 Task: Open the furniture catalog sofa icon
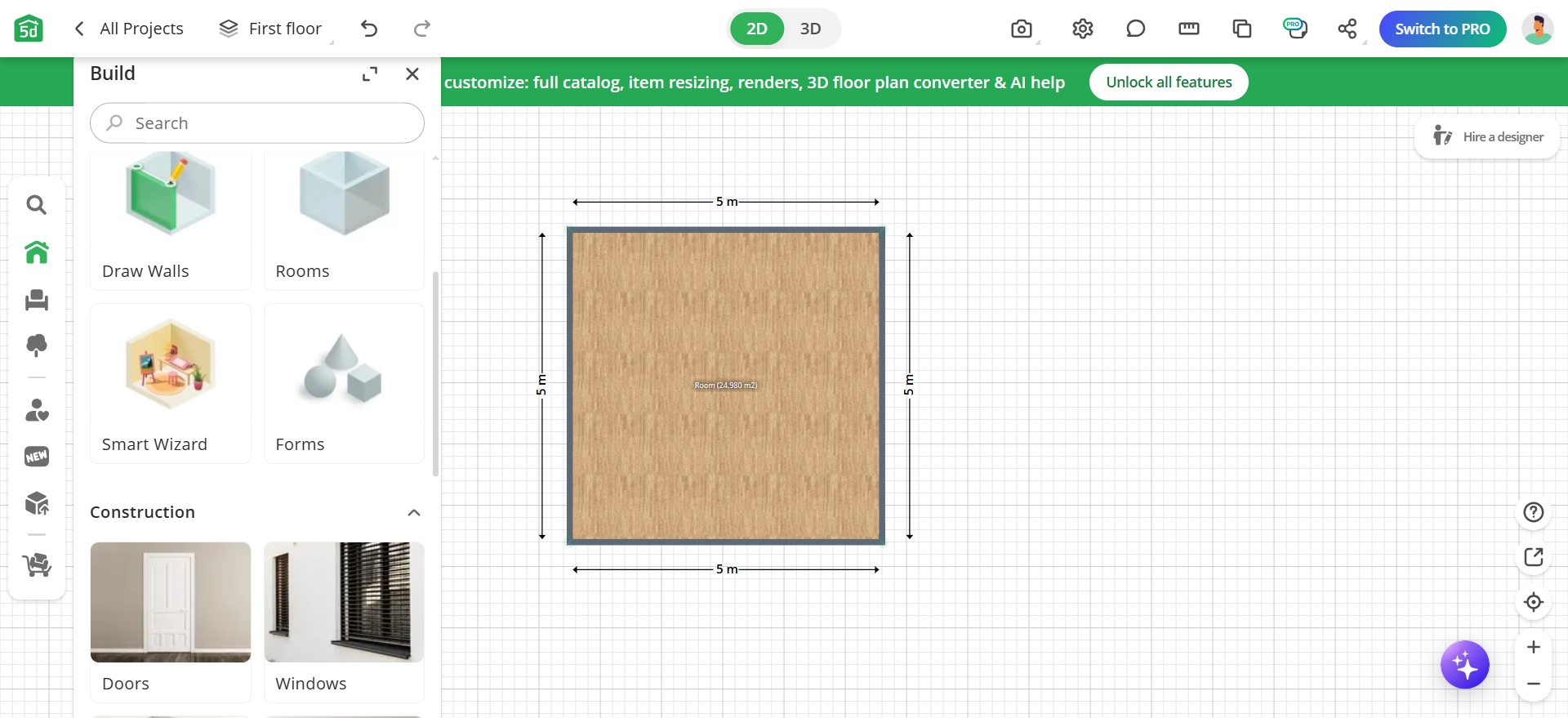point(37,300)
